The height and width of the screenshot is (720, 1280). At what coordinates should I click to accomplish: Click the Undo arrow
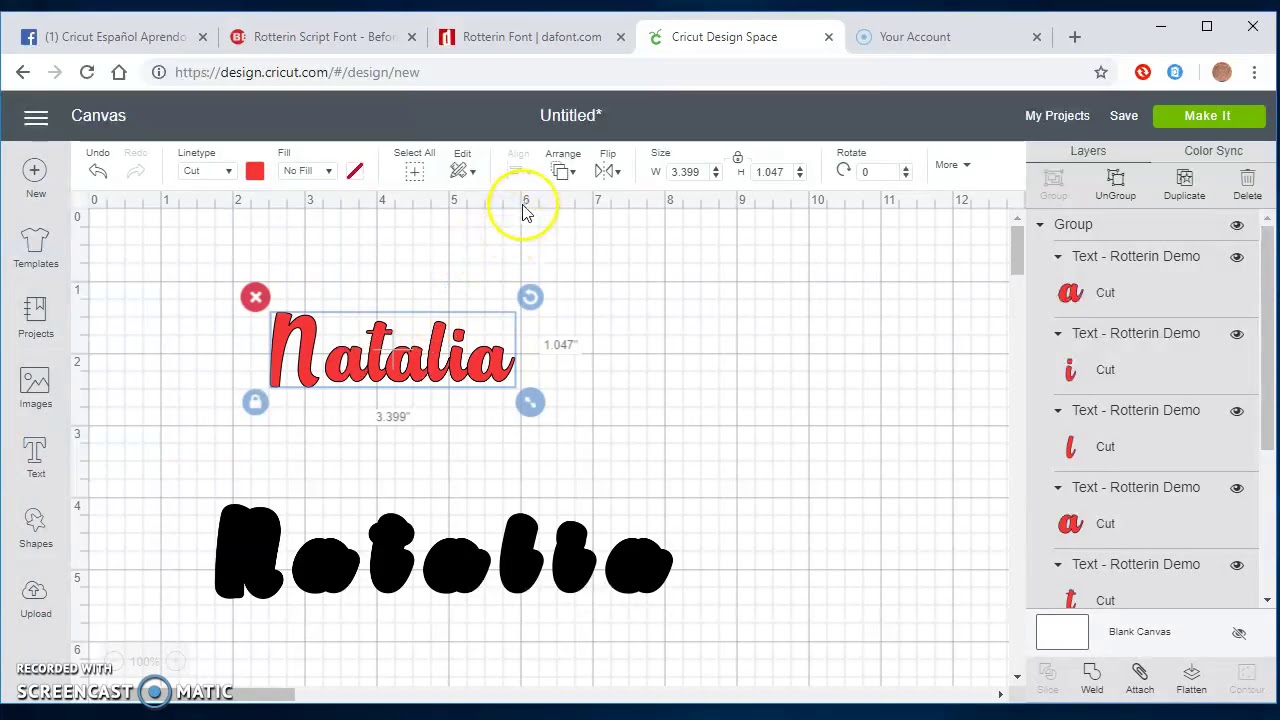click(x=97, y=172)
